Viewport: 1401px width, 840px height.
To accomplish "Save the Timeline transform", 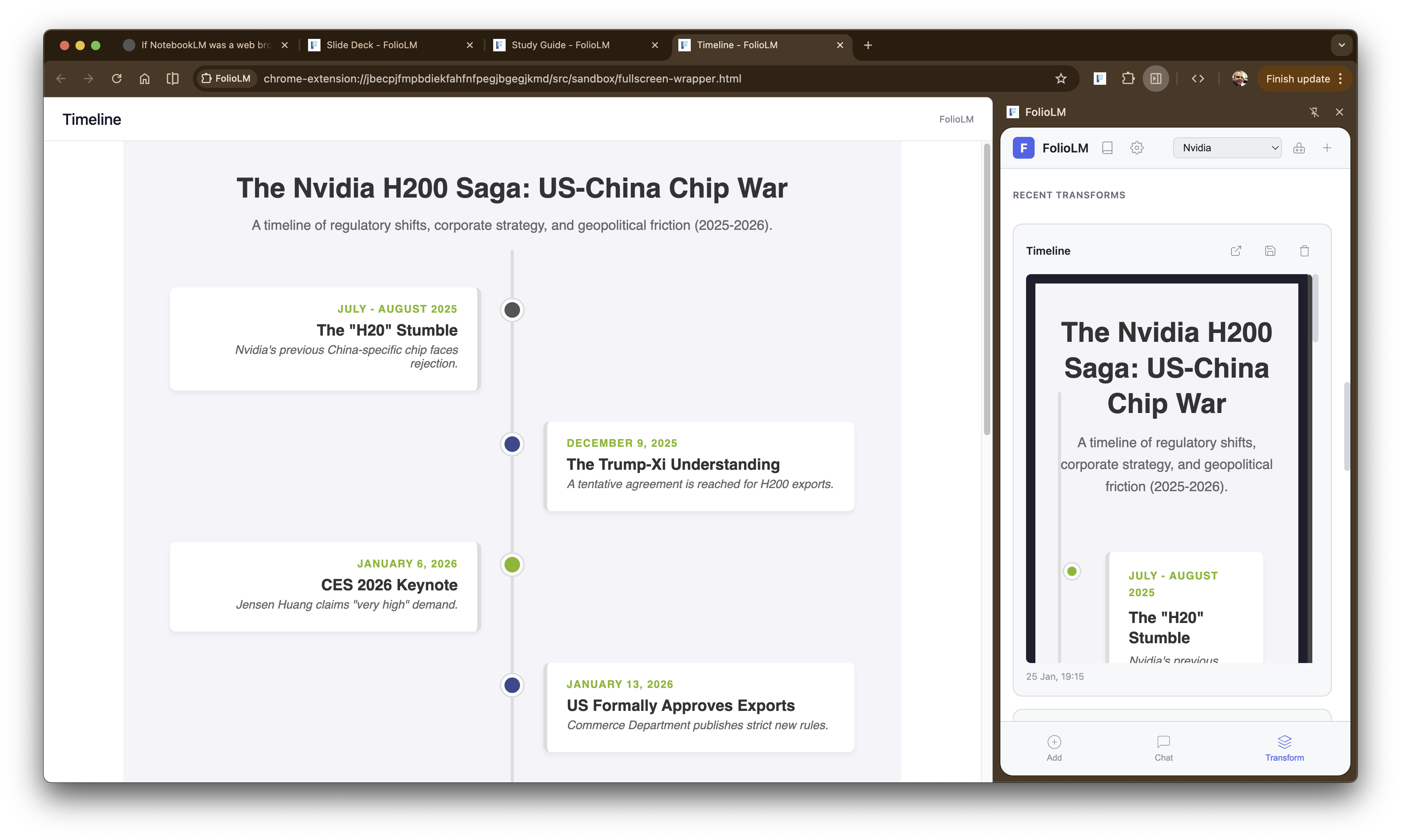I will tap(1270, 251).
